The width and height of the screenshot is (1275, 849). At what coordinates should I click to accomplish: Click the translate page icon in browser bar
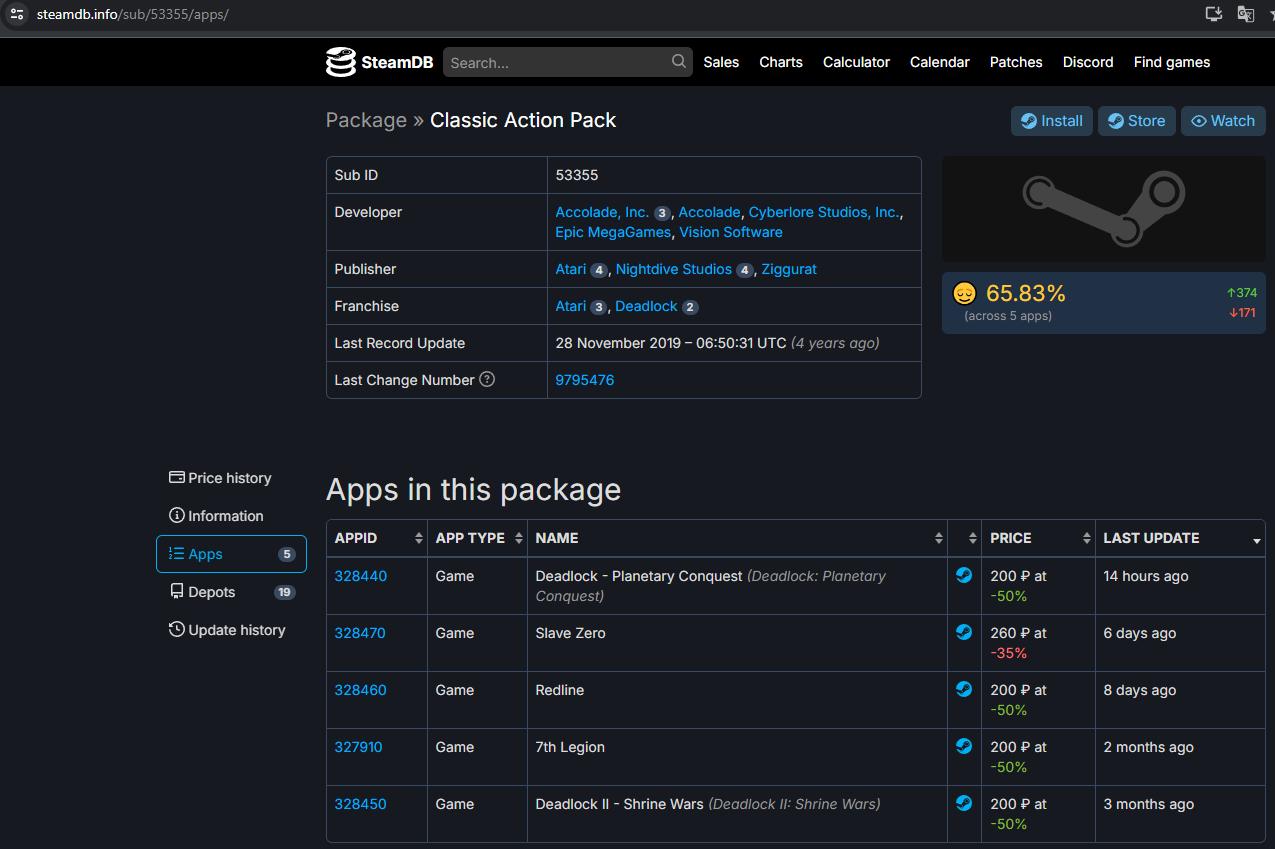[1245, 14]
